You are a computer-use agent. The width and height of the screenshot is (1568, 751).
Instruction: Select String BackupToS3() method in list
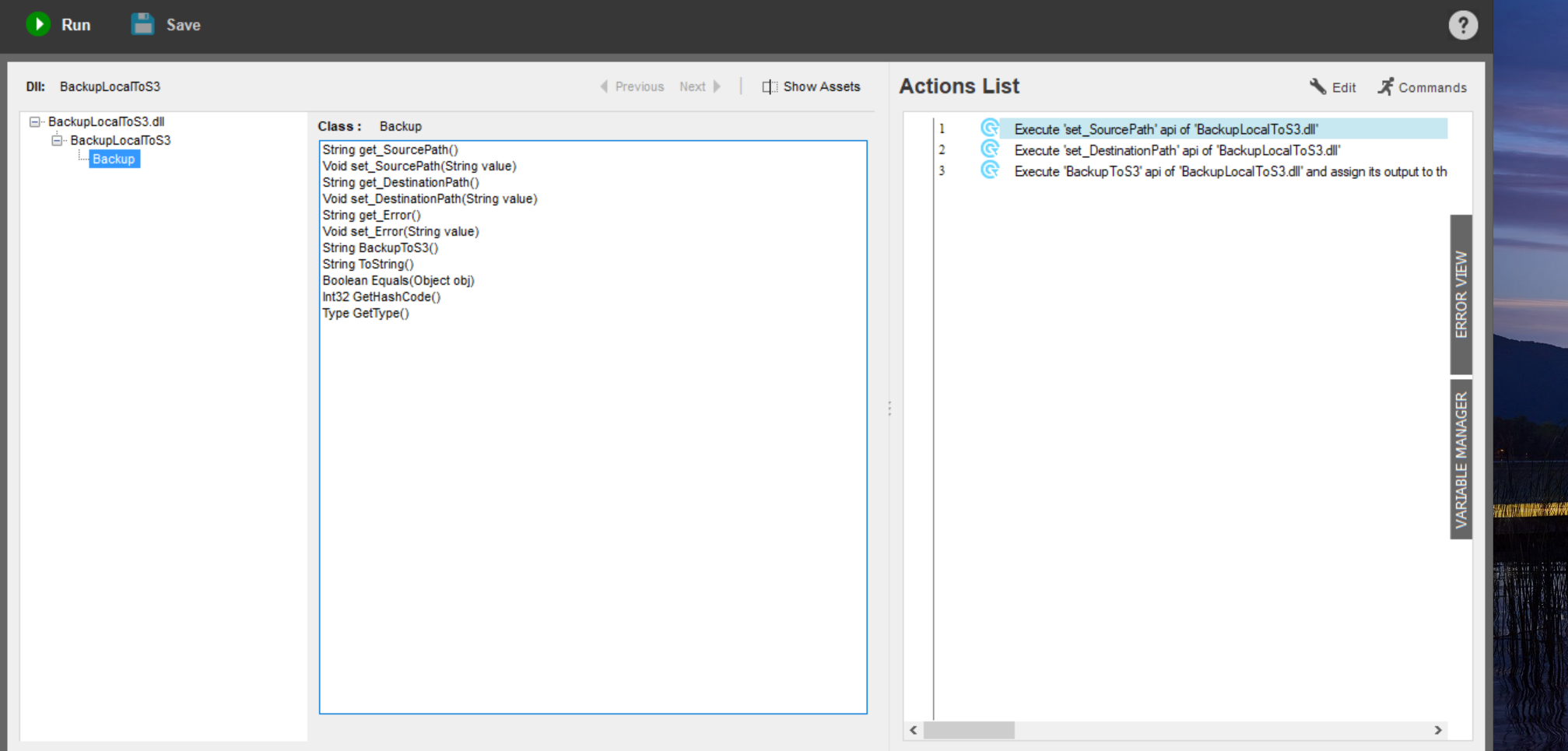tap(380, 248)
